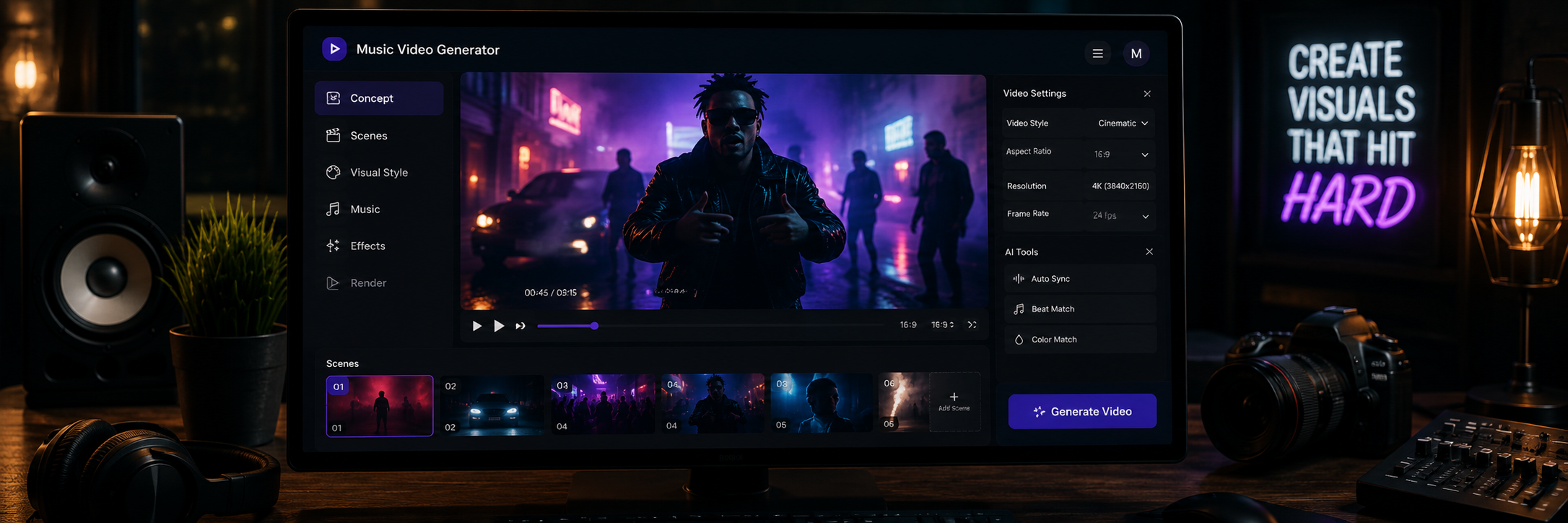Open the 16:9 stepper in player bar
Viewport: 1568px width, 523px height.
(943, 325)
